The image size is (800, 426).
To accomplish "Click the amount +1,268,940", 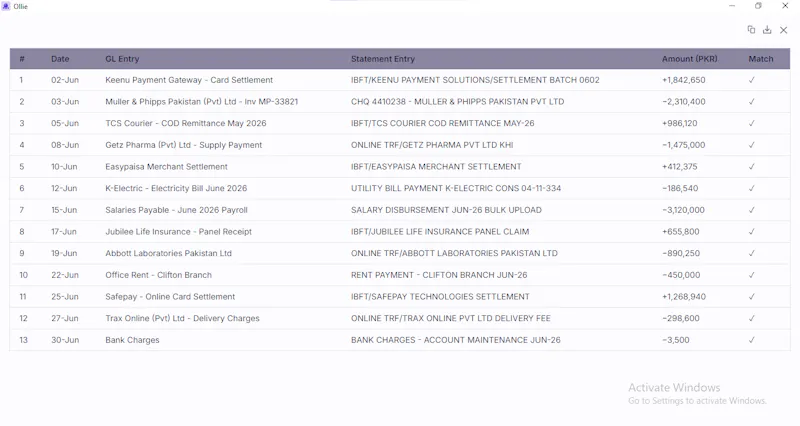I will point(684,297).
